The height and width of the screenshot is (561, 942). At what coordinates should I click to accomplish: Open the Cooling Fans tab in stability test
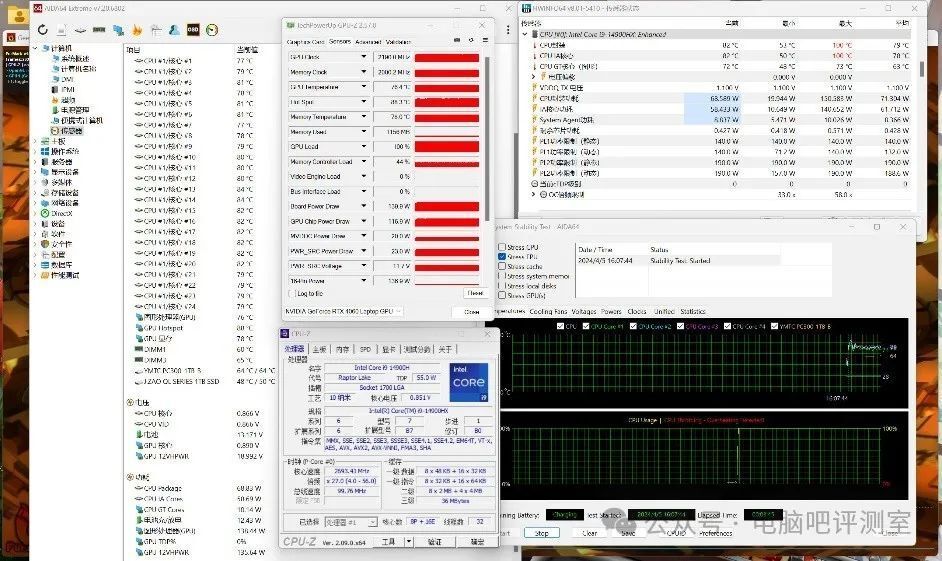[x=548, y=311]
